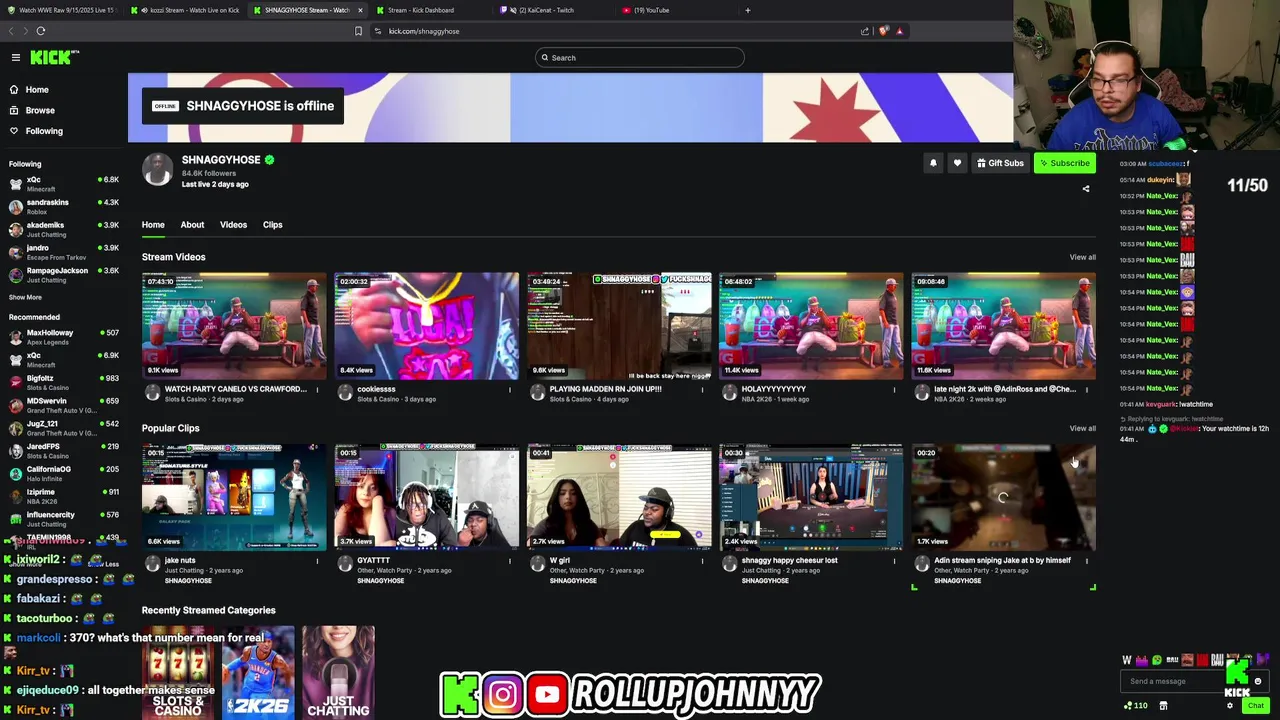Toggle the heart follow button
The image size is (1280, 720).
click(957, 163)
